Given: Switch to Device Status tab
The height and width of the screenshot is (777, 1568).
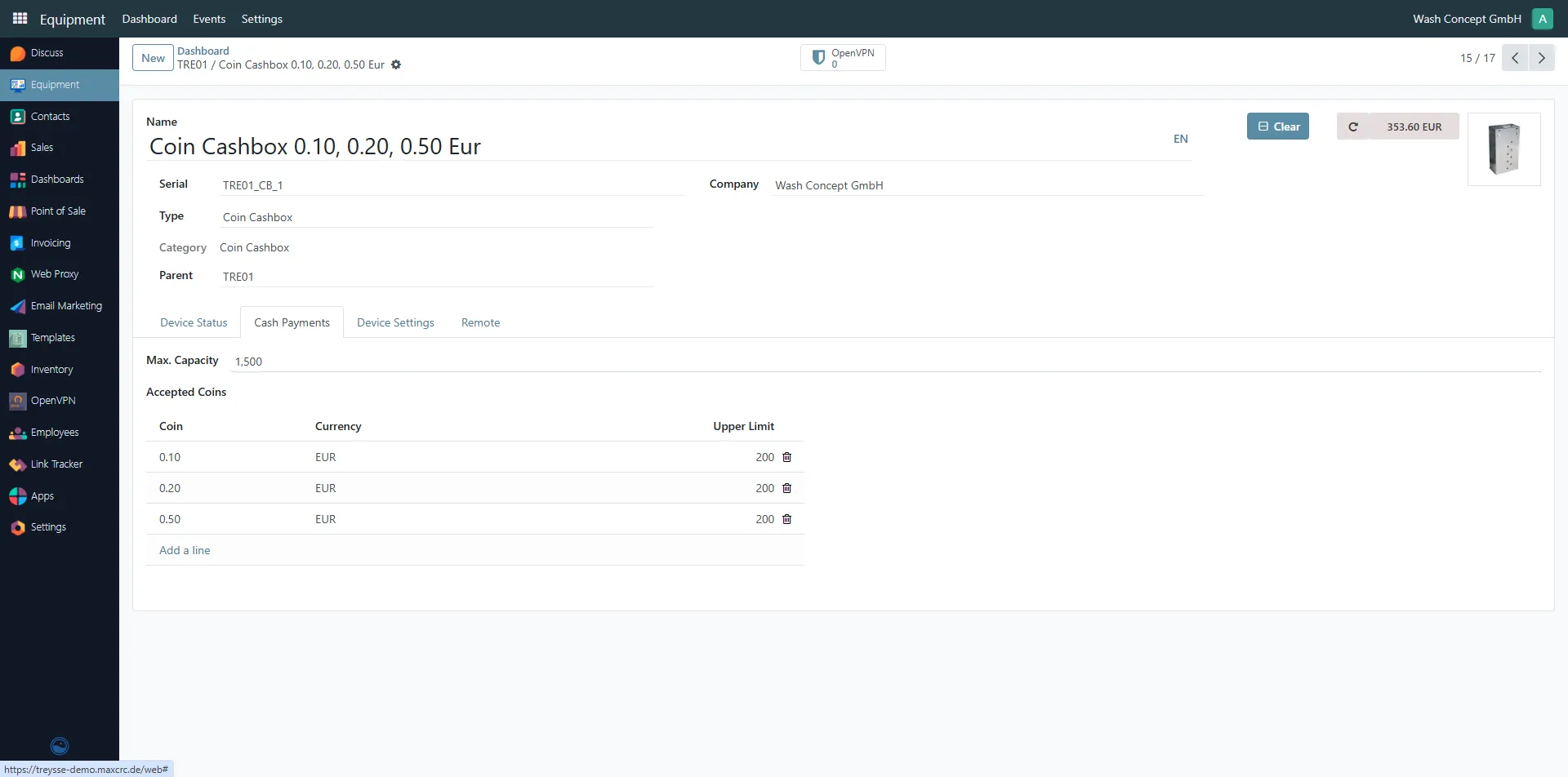Looking at the screenshot, I should (194, 322).
